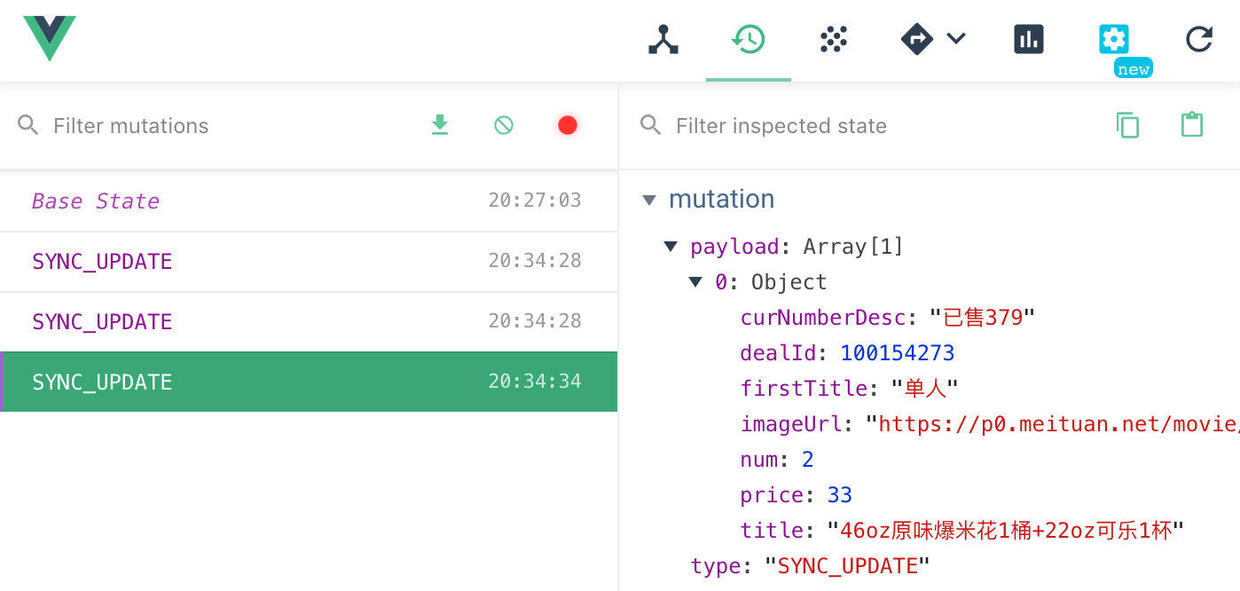Open the Settings gear tab
This screenshot has width=1240, height=591.
[1113, 40]
